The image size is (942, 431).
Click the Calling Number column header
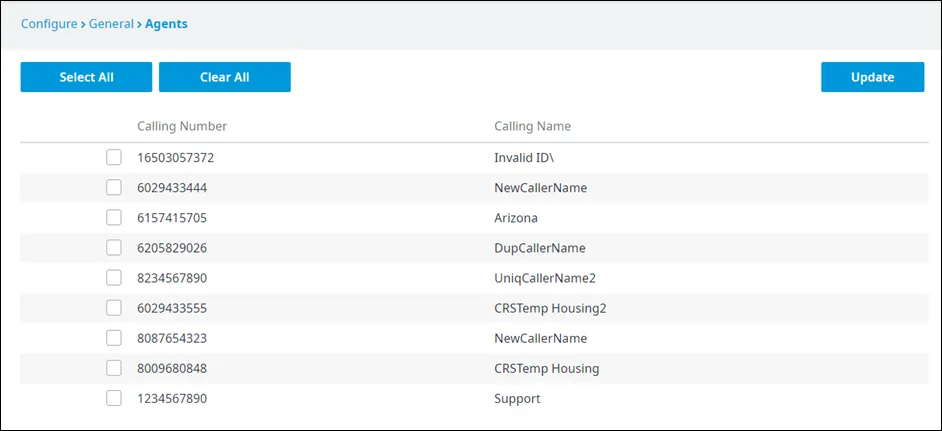[x=182, y=126]
